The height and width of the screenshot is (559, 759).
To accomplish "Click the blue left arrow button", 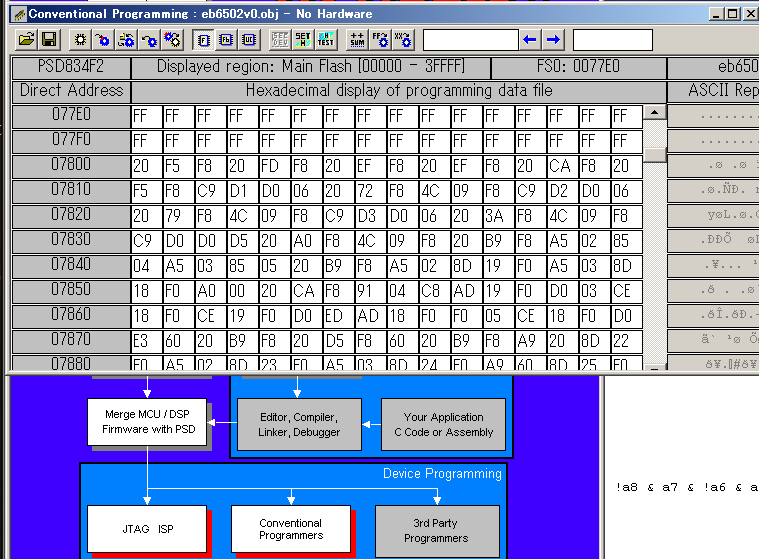I will coord(530,40).
